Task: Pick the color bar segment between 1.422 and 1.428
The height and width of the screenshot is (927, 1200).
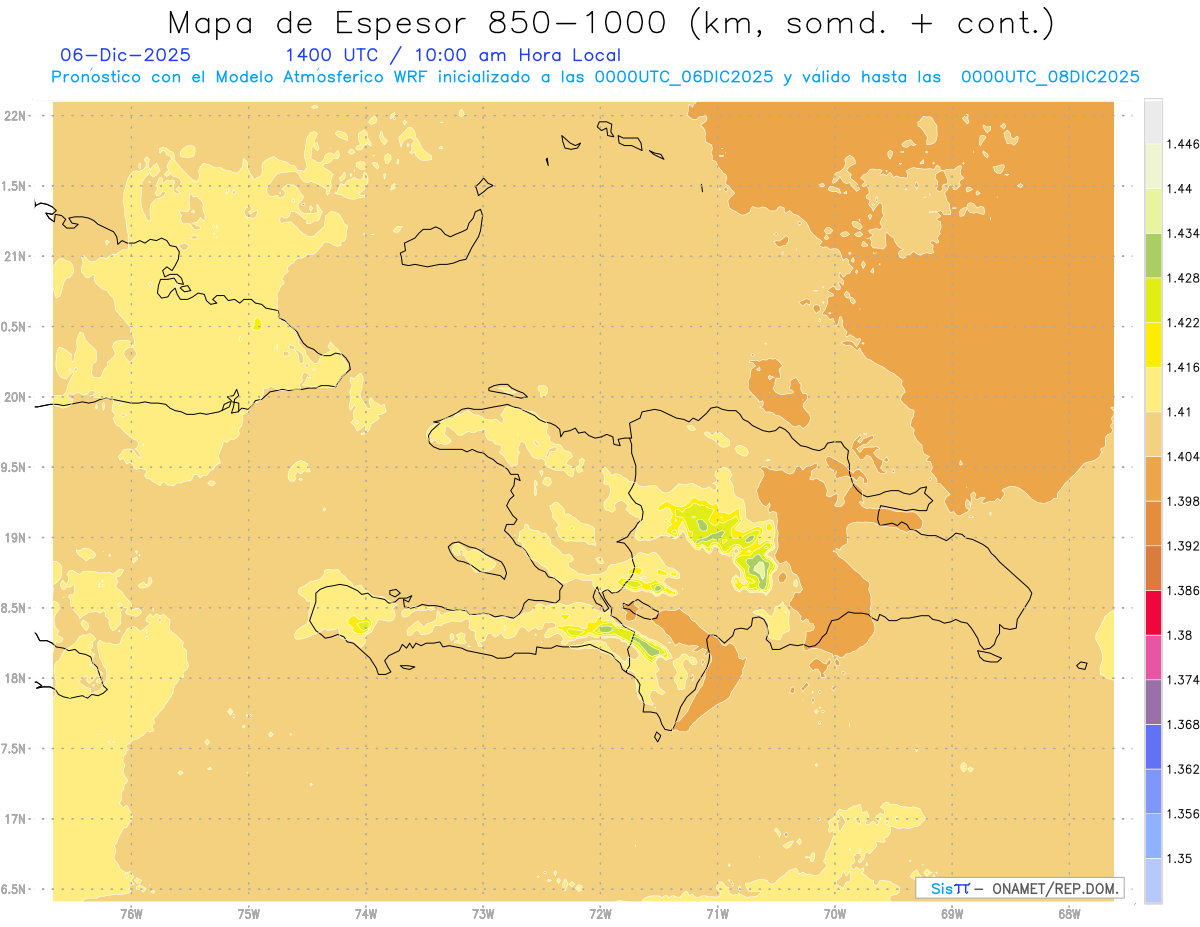Action: 1153,300
